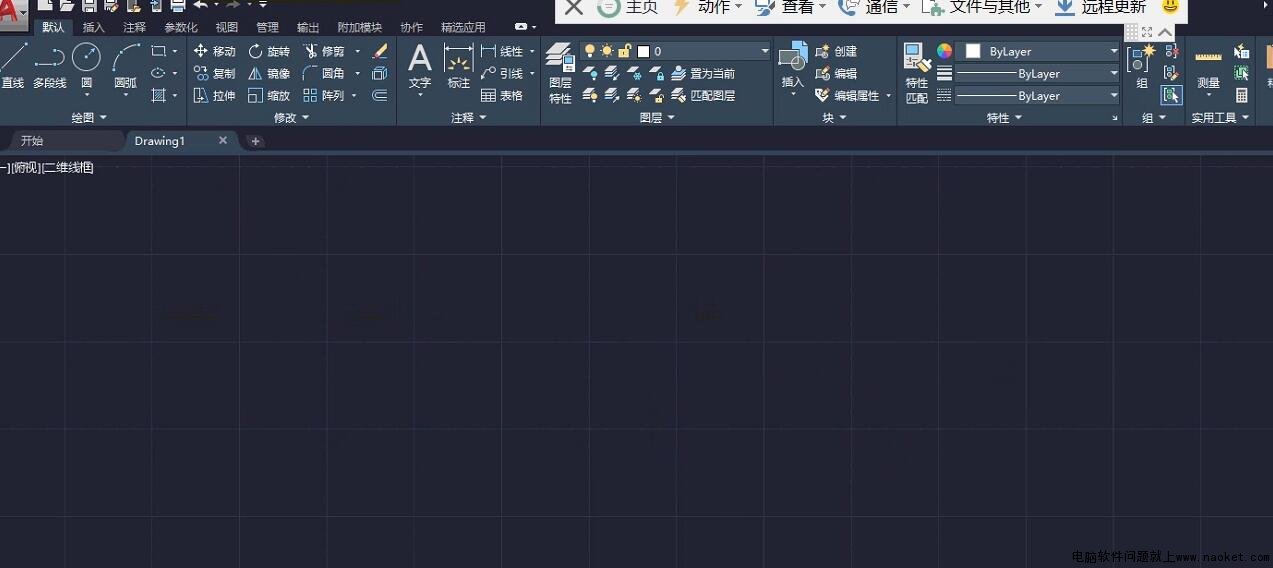Open 图层特性 layer properties

click(x=560, y=73)
